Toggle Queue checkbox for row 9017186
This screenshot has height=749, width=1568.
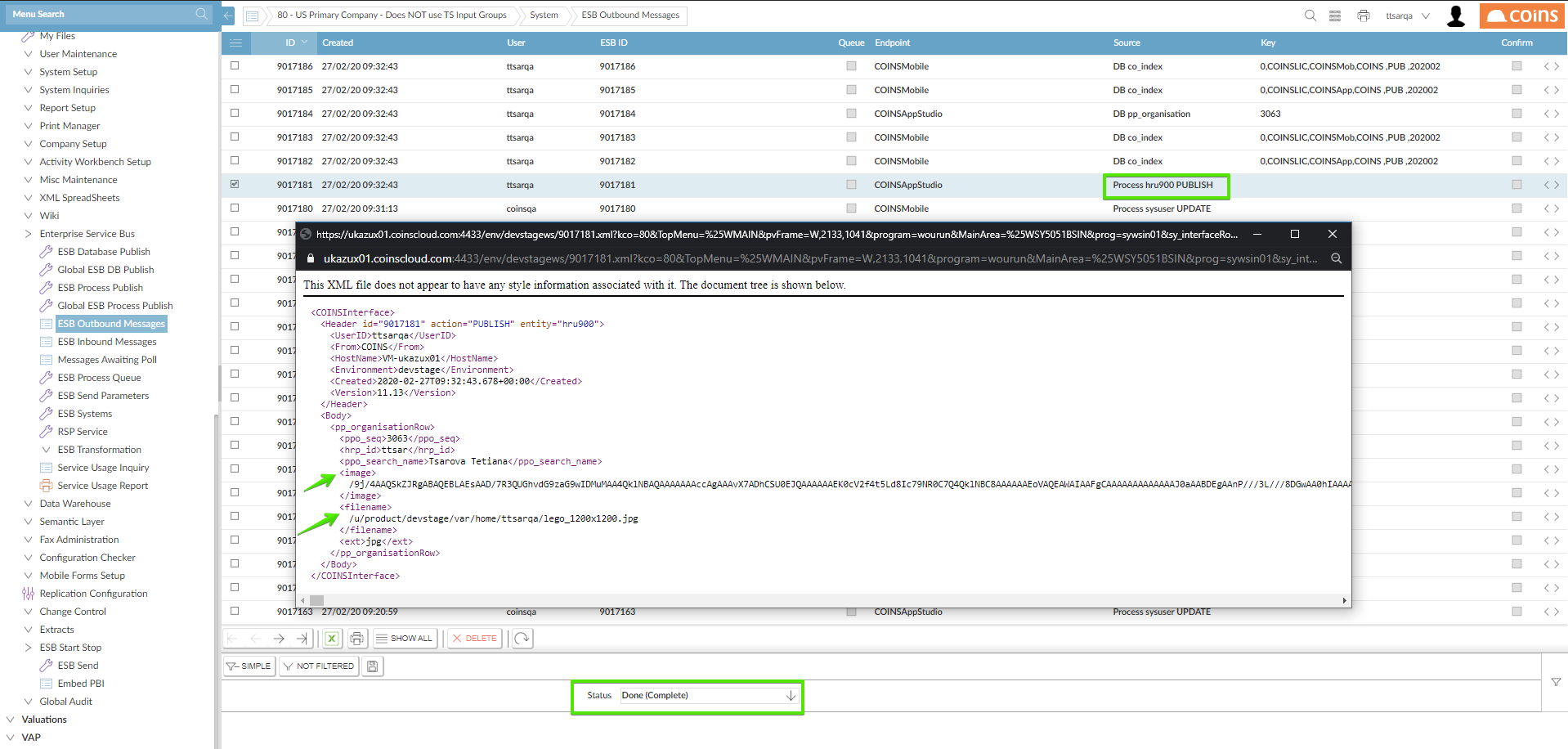851,65
